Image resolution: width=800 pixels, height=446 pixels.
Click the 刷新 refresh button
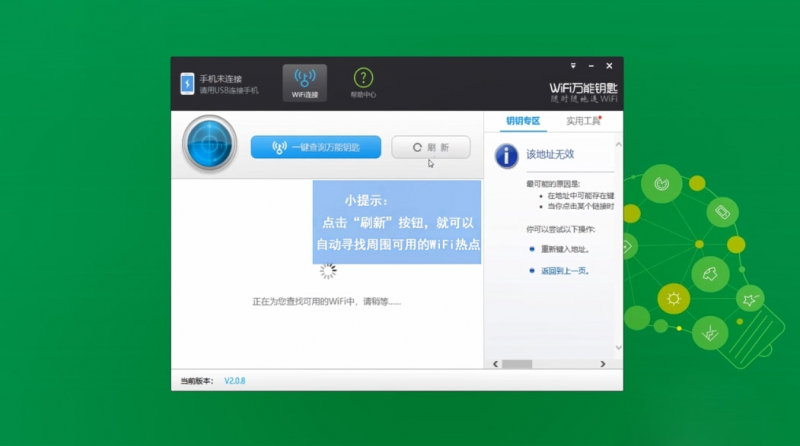click(431, 147)
